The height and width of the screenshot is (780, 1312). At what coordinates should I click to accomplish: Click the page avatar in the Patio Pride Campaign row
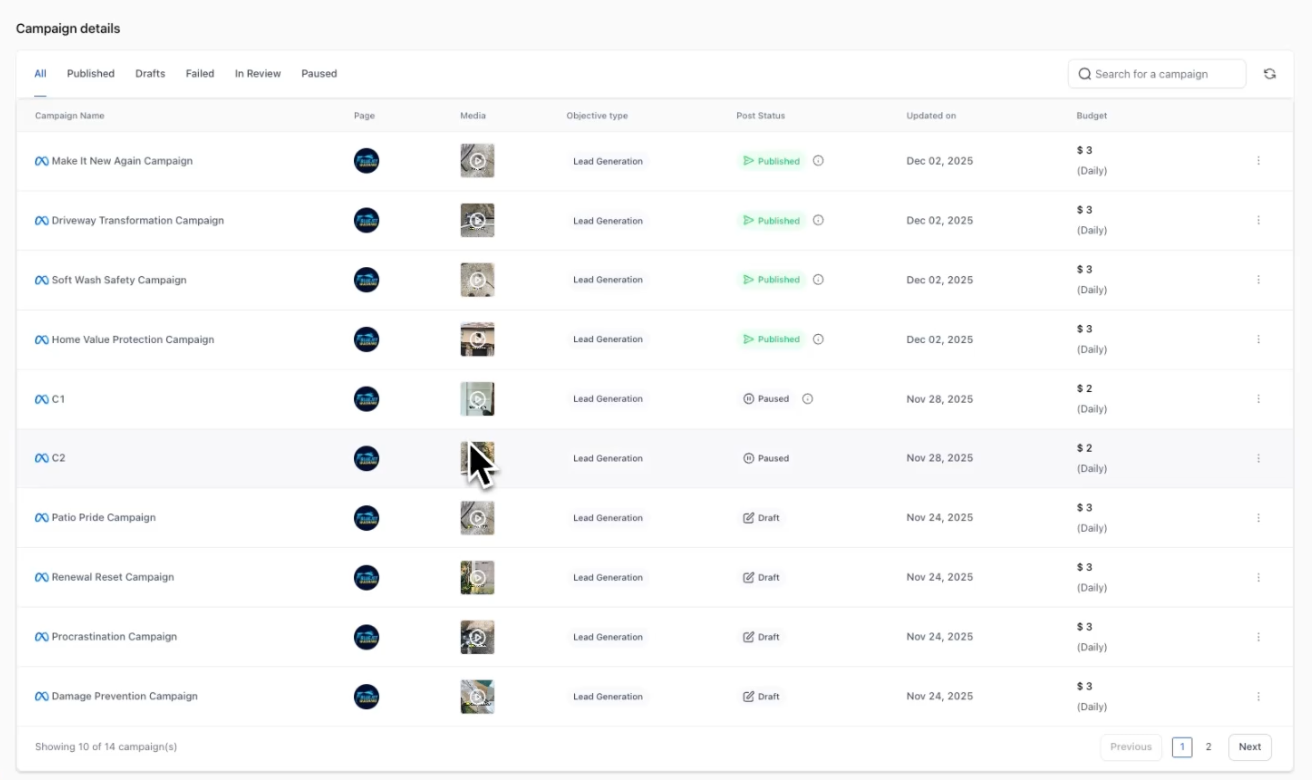[x=367, y=518]
